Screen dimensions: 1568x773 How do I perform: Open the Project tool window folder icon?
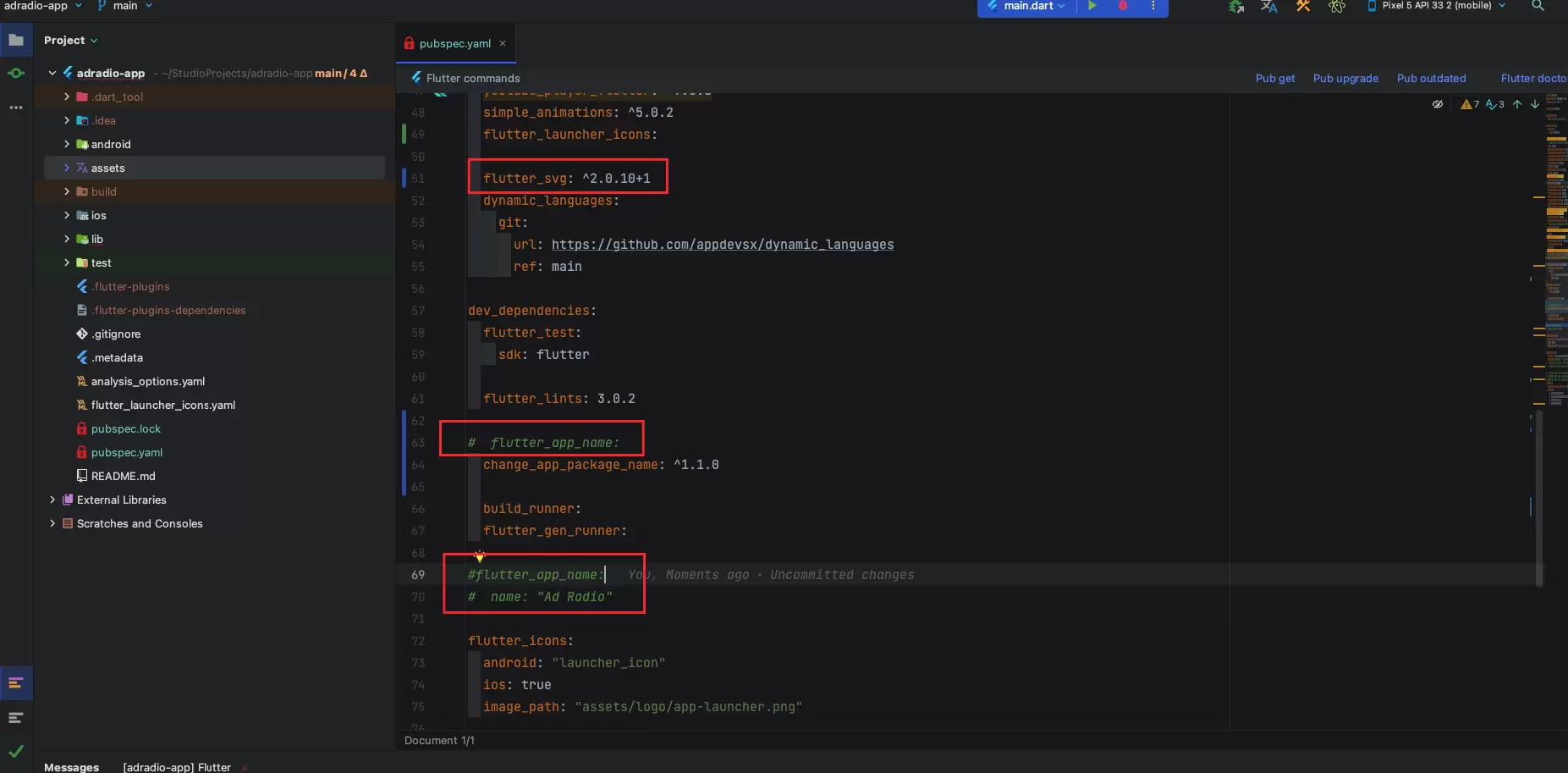tap(16, 40)
